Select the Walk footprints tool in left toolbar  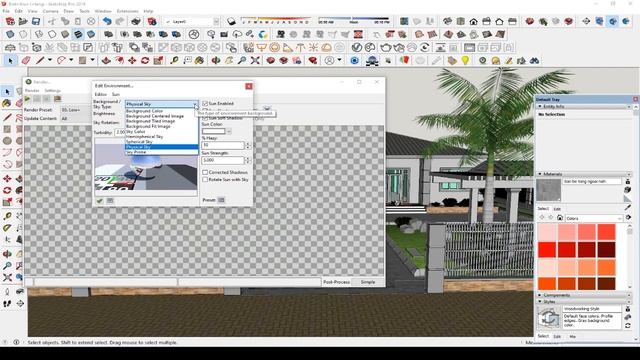pyautogui.click(x=7, y=304)
